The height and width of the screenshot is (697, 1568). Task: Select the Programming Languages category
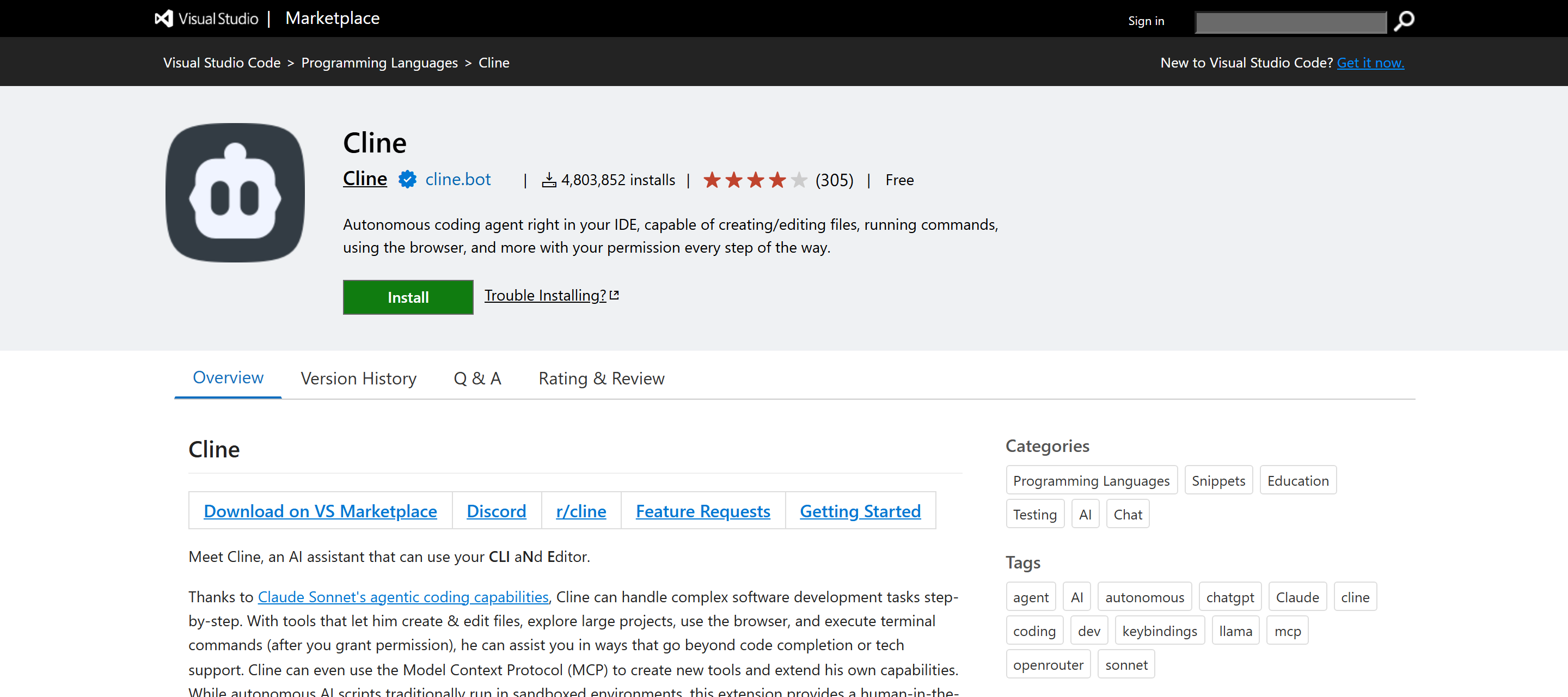click(x=1091, y=480)
